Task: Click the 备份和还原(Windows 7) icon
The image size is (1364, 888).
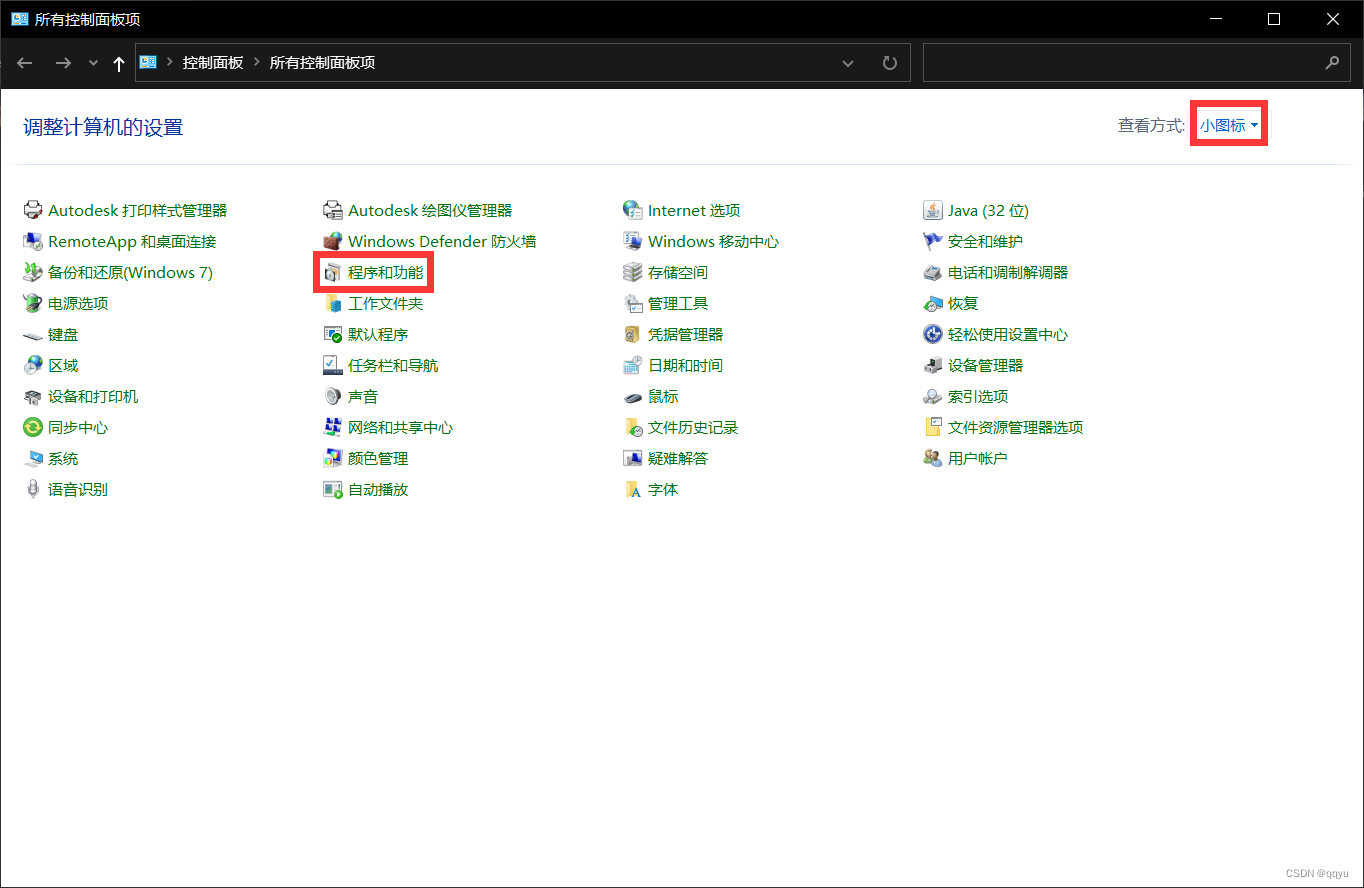Action: [x=33, y=272]
